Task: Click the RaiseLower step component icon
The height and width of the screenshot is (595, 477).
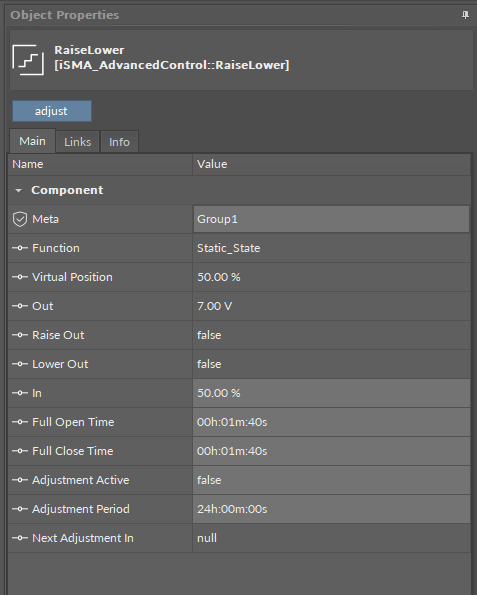Action: (28, 60)
